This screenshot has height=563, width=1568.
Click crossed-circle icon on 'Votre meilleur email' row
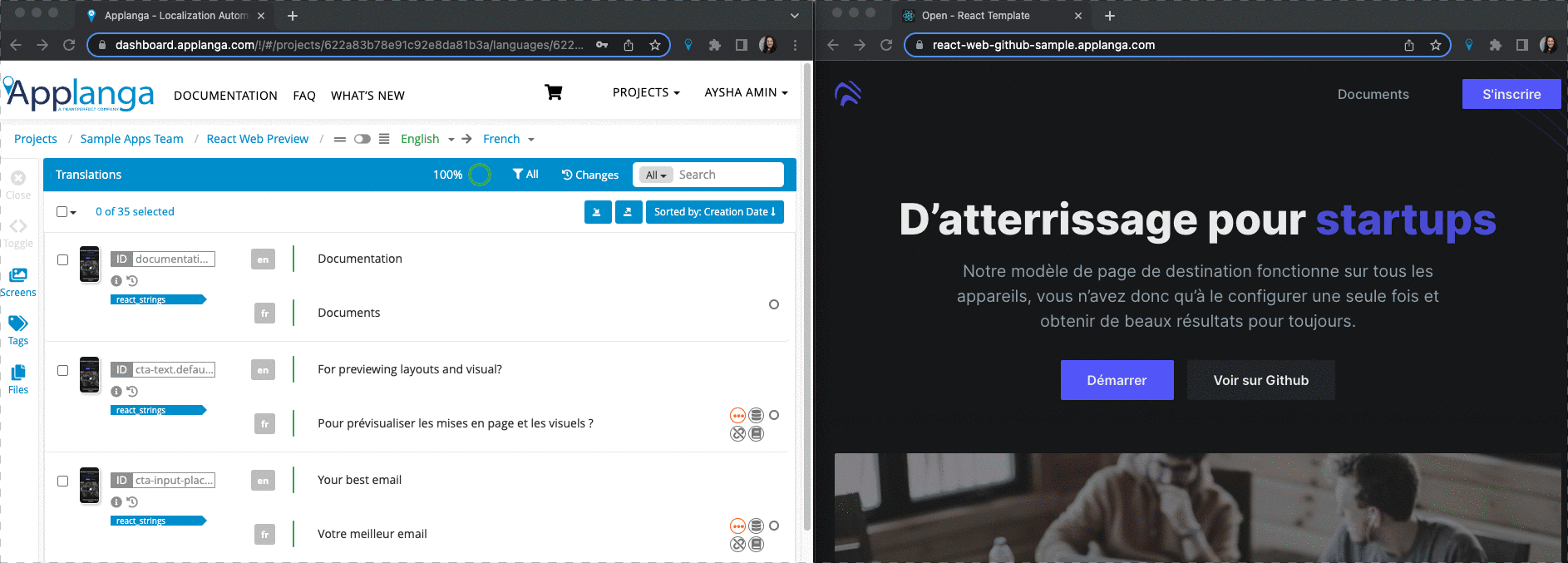pos(737,544)
